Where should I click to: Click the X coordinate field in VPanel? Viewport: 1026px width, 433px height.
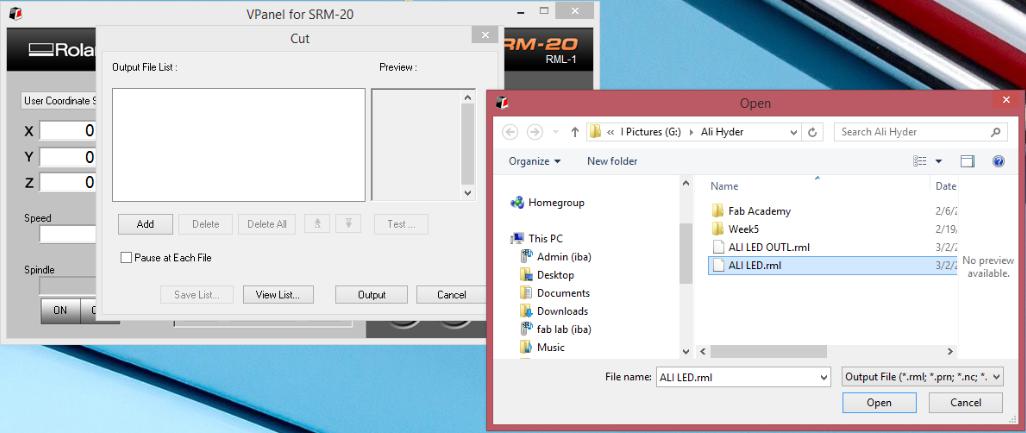[67, 131]
